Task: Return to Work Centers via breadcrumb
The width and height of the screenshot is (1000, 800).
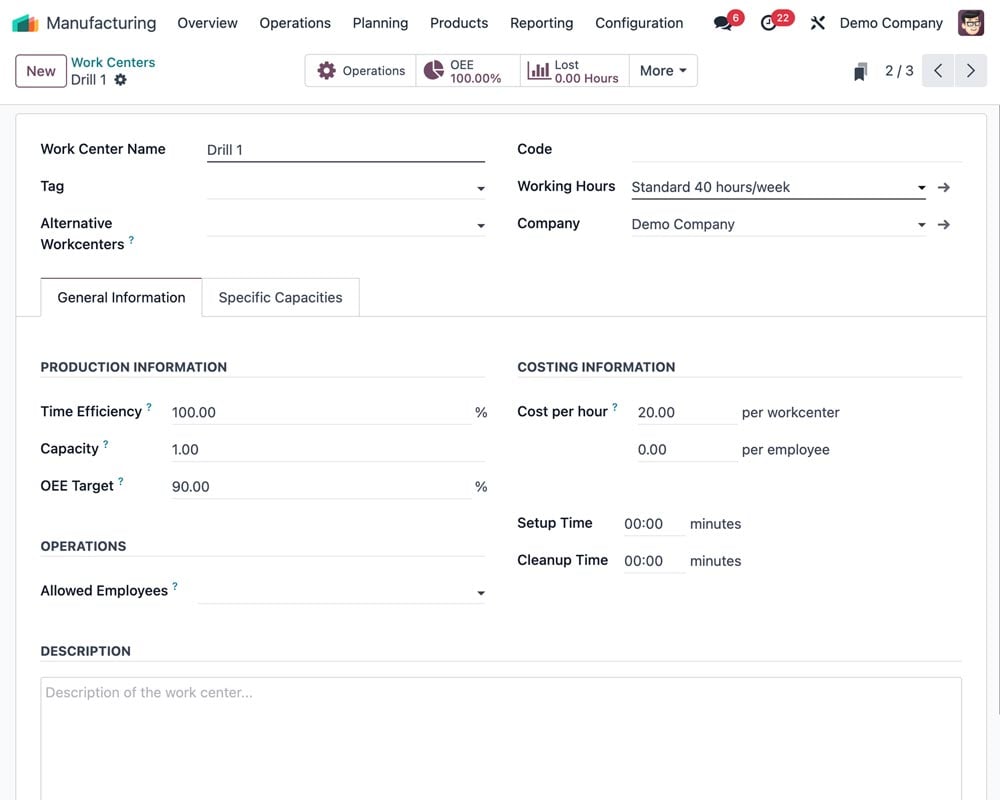Action: 112,62
